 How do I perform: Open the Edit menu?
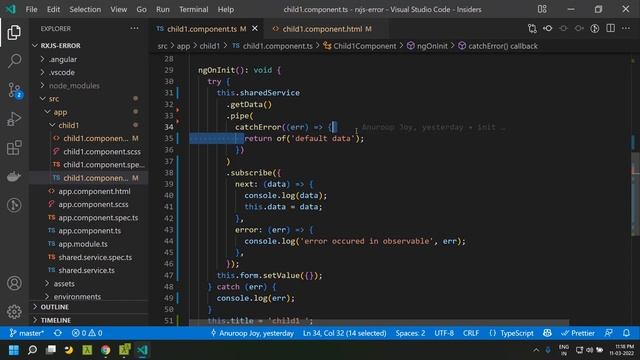tap(53, 9)
